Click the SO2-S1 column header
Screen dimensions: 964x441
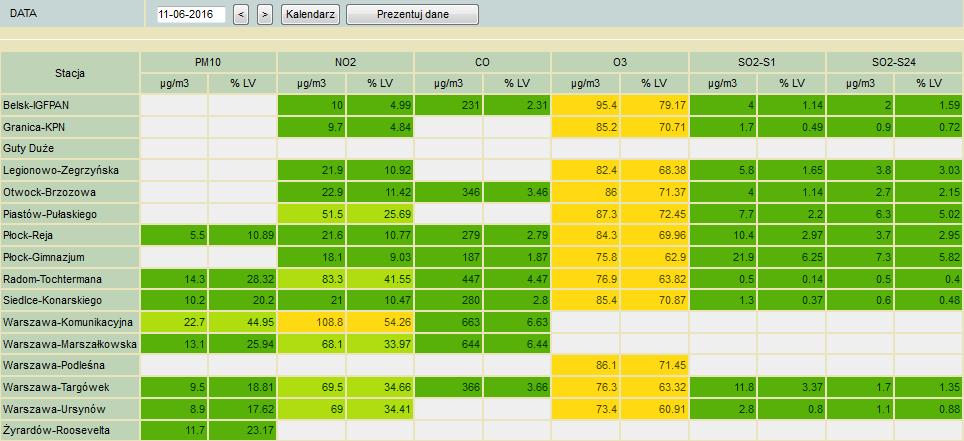[757, 63]
